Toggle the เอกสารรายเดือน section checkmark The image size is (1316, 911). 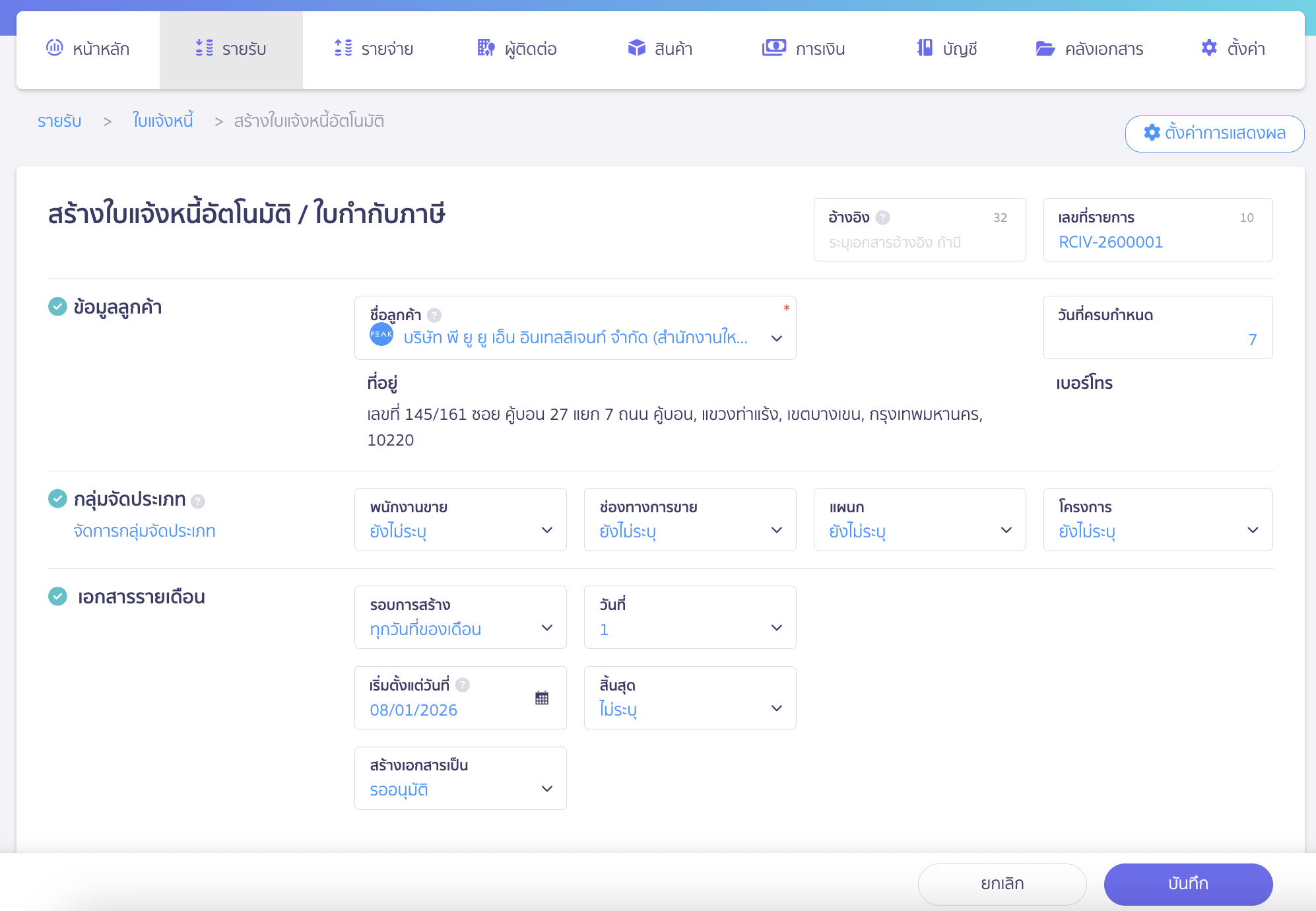[x=57, y=597]
